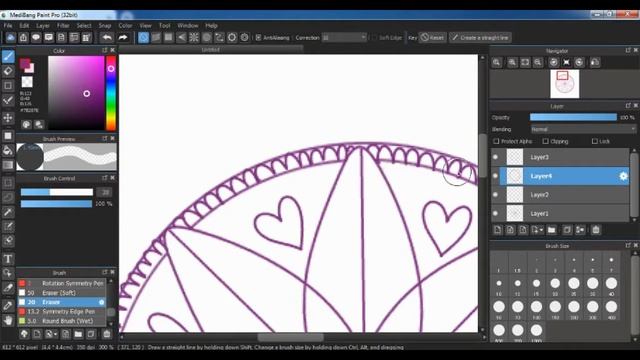Delete the selected layer with trash icon
Viewport: 640px width, 360px height.
pos(596,230)
